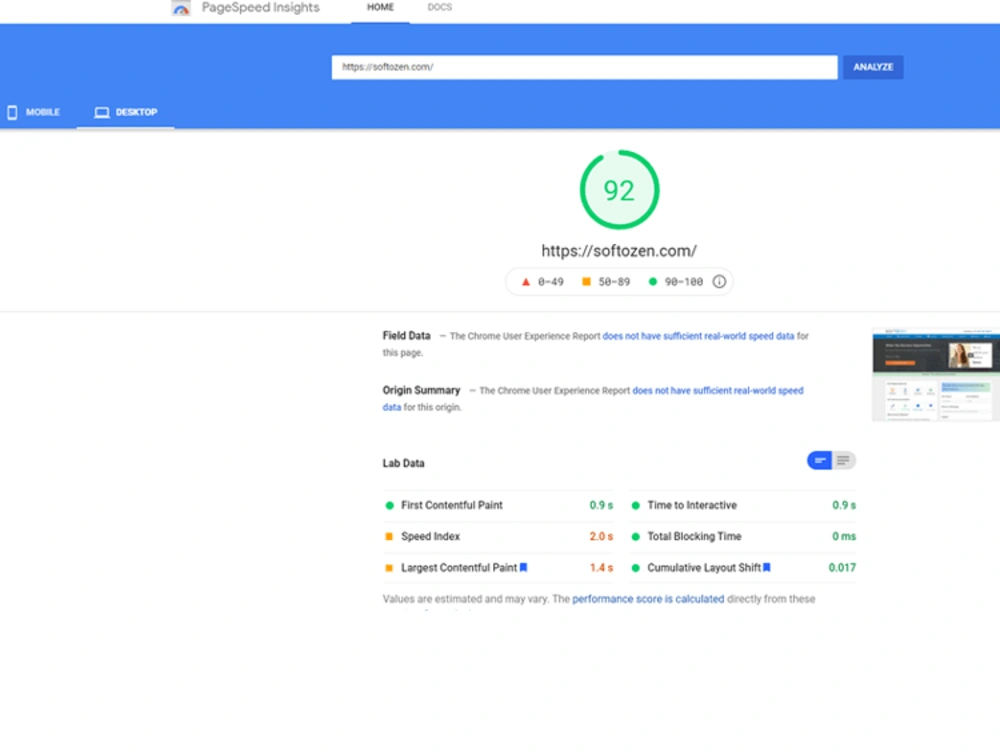The image size is (1000, 751).
Task: Click the Lab Data heading
Action: tap(403, 463)
